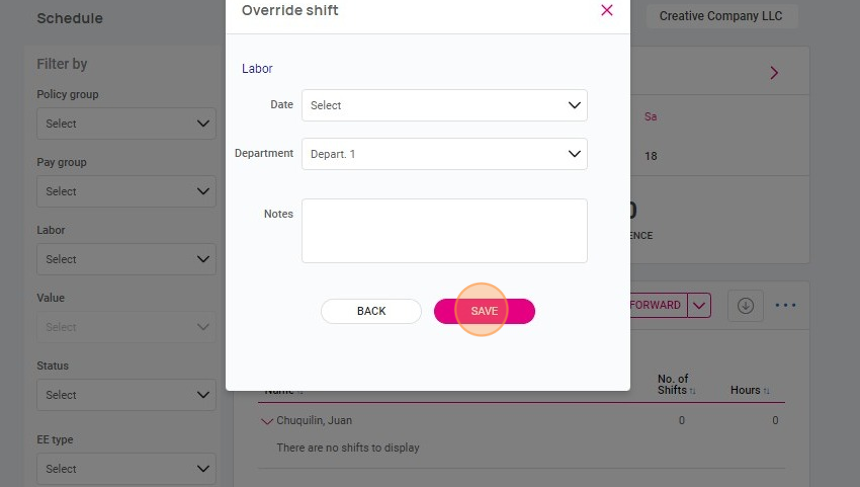Screen dimensions: 860x487
Task: Click the BACK button
Action: (x=371, y=311)
